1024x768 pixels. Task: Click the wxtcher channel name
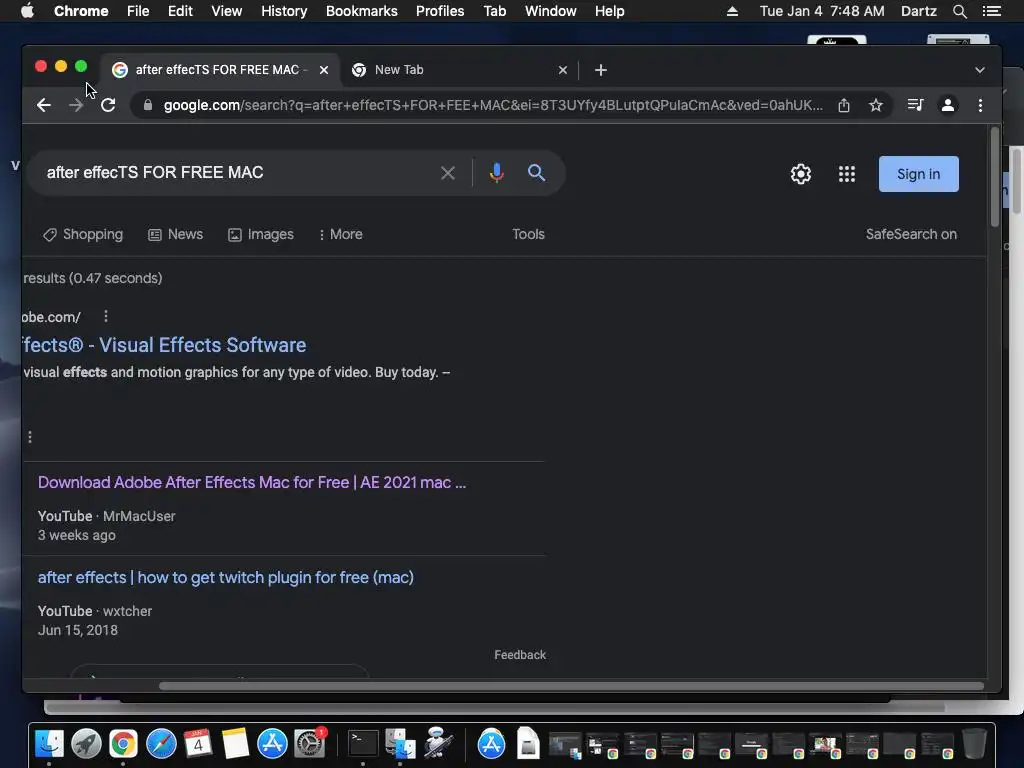127,612
